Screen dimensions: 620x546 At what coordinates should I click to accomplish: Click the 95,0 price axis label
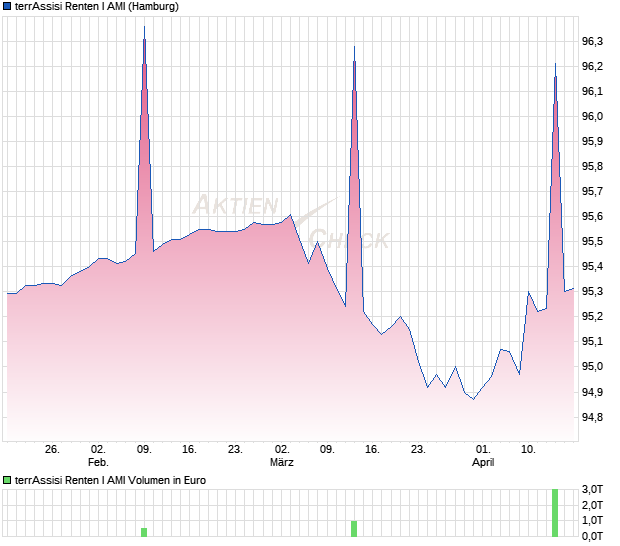click(x=592, y=367)
